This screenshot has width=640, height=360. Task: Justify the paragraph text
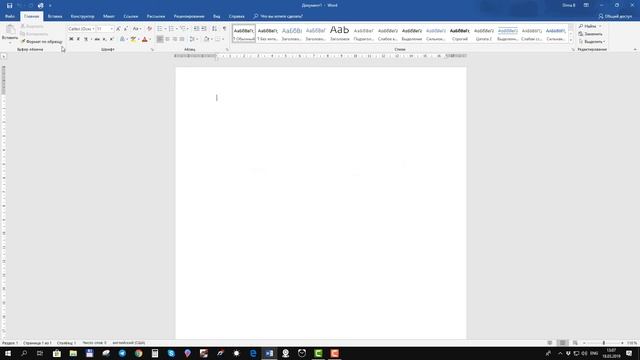pyautogui.click(x=182, y=39)
